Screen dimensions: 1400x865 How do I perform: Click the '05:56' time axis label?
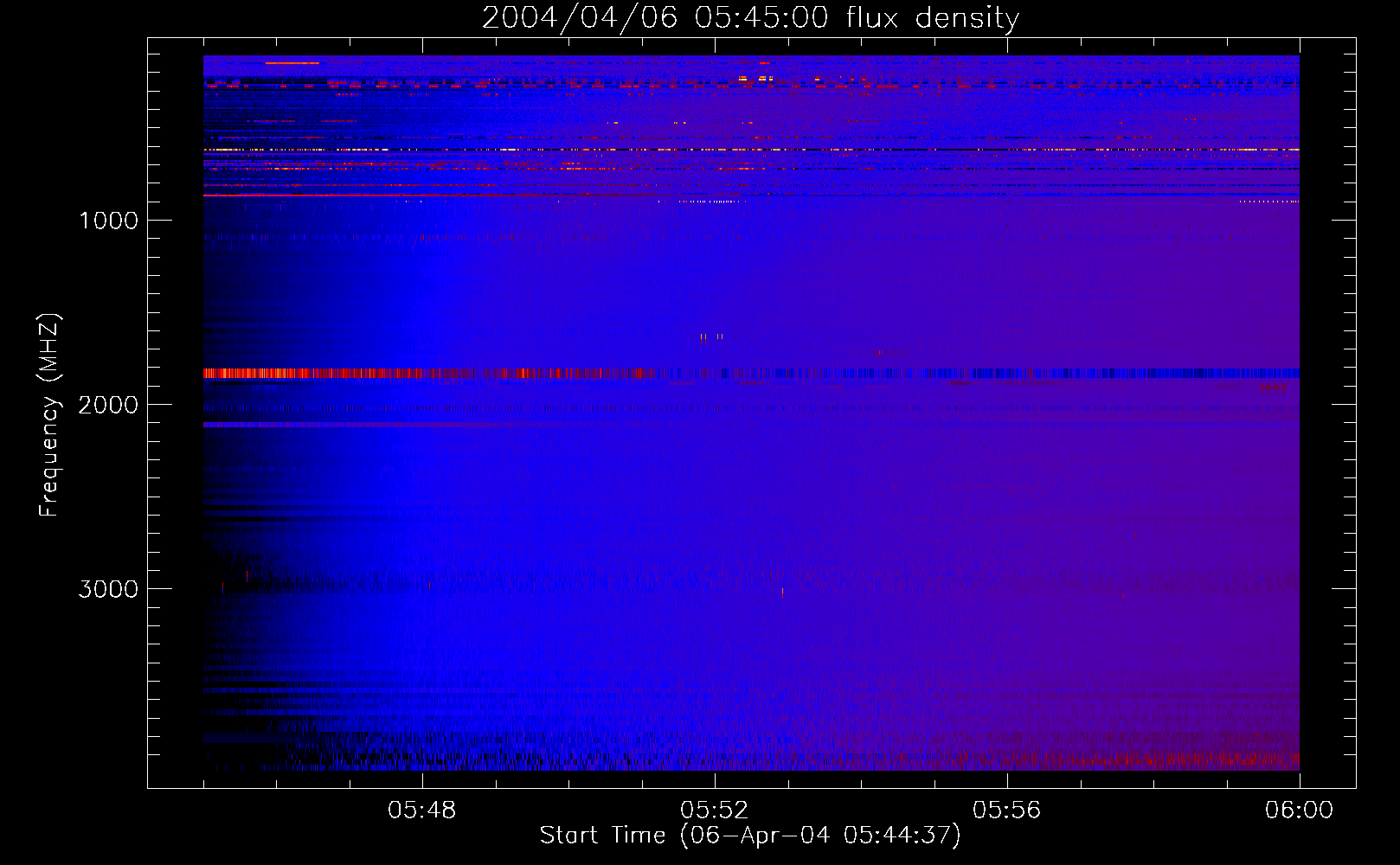coord(1007,811)
